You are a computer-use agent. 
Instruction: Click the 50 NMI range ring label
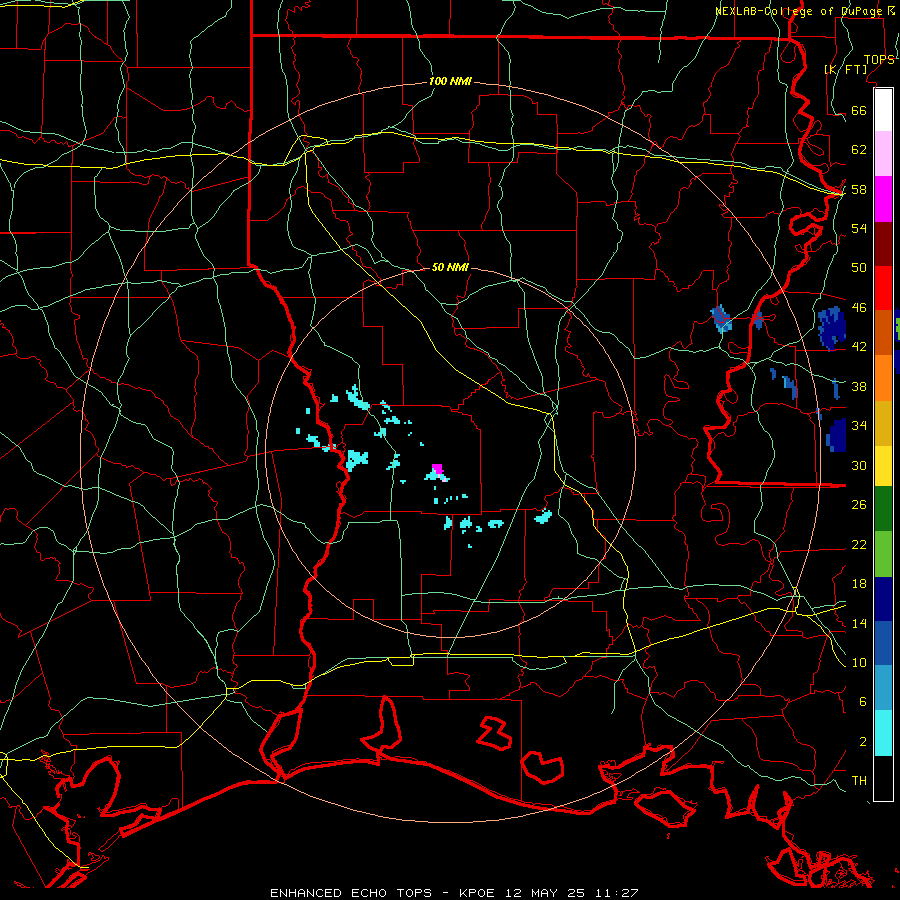(450, 267)
